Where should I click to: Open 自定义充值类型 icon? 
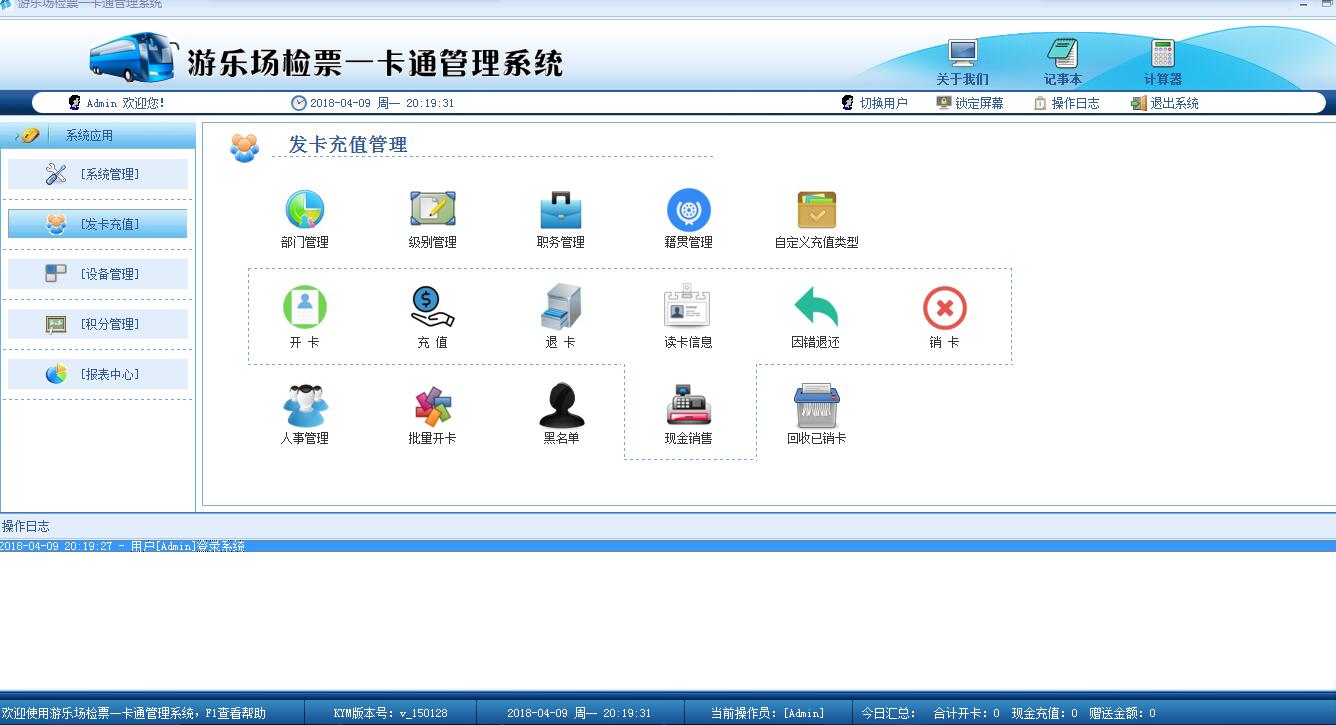pyautogui.click(x=817, y=210)
